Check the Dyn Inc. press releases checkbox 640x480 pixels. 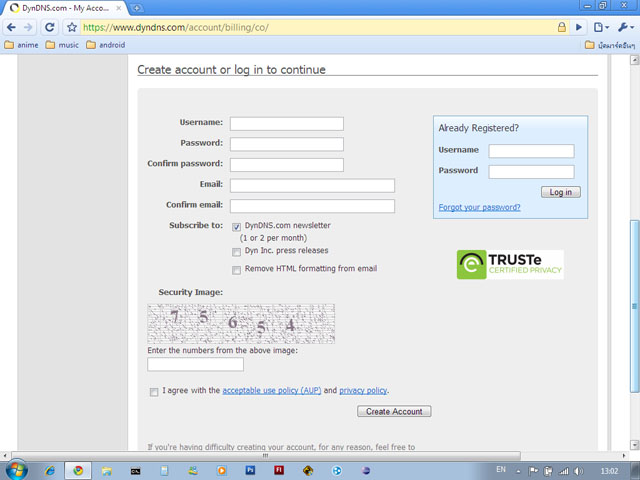[236, 252]
